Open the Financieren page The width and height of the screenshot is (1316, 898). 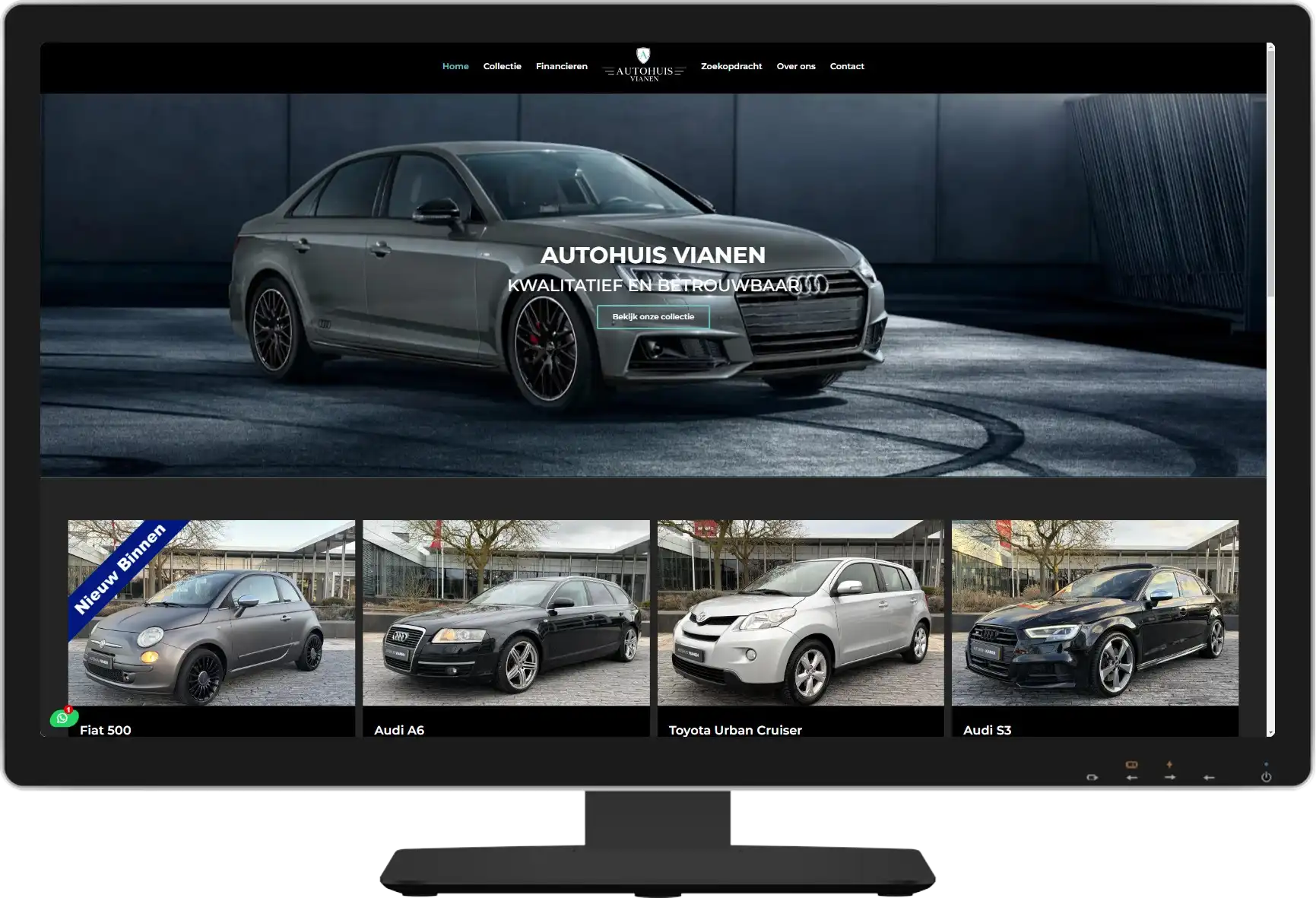click(x=561, y=66)
